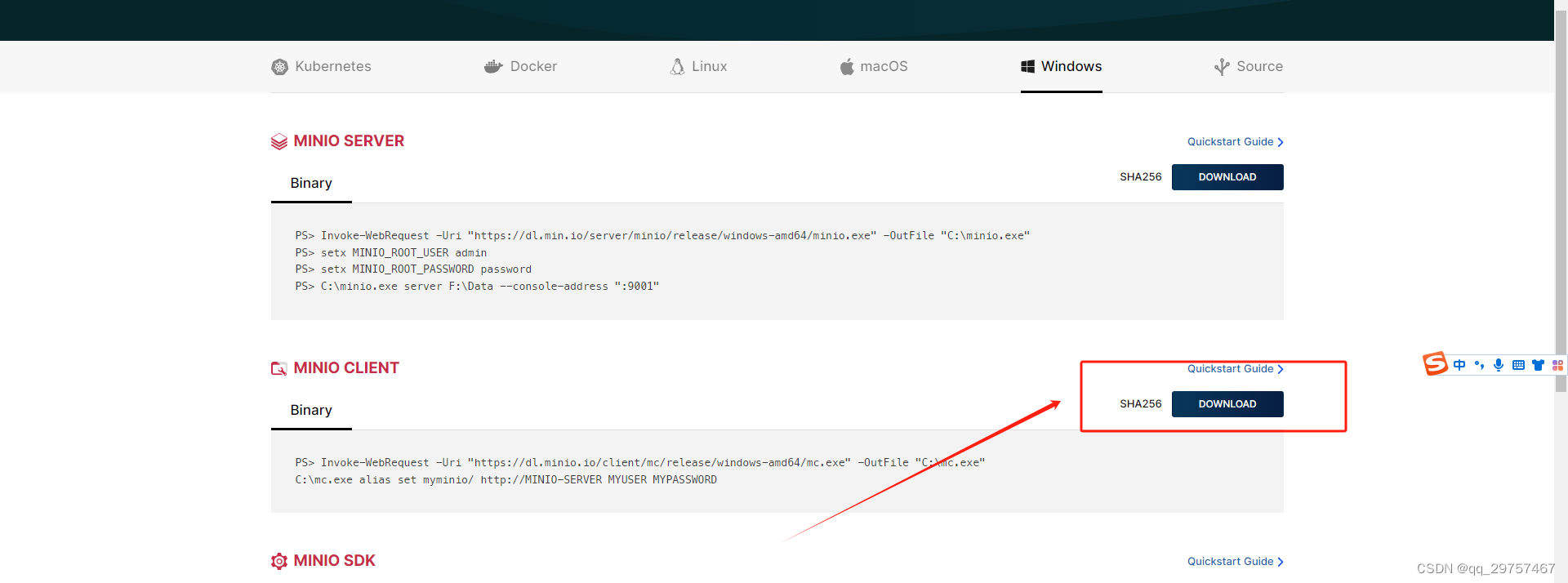Click the Kubernetes helm wheel icon
This screenshot has width=1568, height=583.
click(279, 67)
